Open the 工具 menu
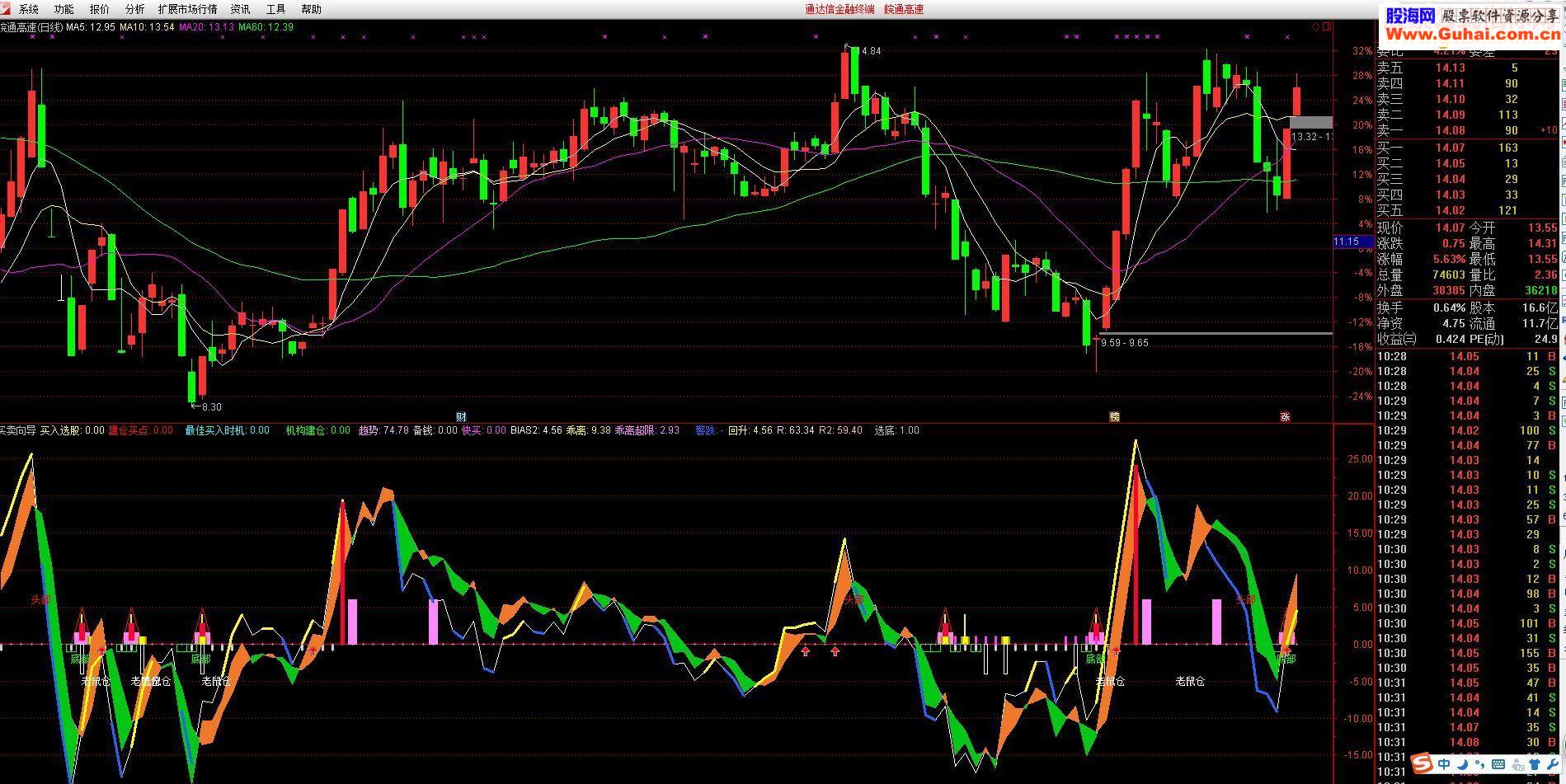 tap(275, 9)
